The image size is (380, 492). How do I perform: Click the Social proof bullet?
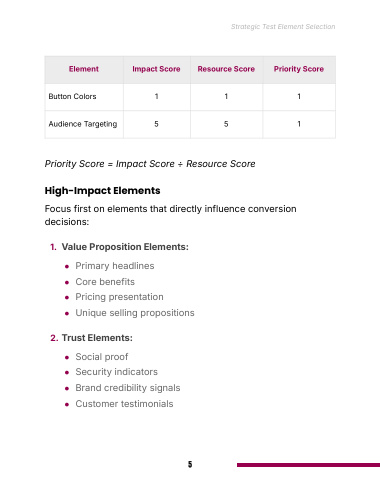coord(102,357)
